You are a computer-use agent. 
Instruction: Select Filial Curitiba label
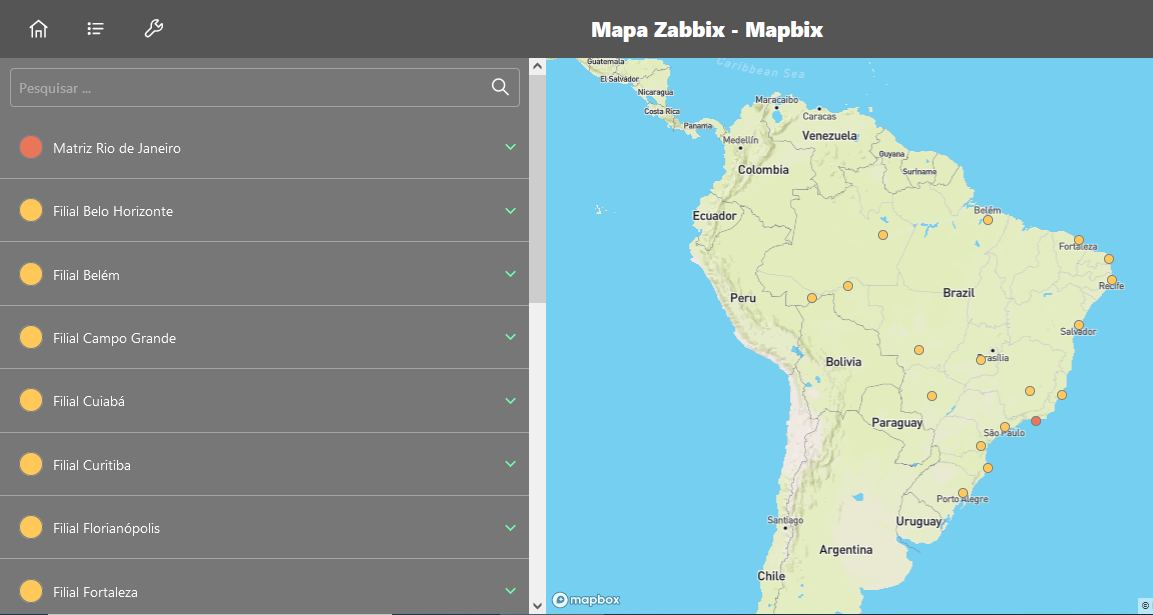click(x=92, y=465)
